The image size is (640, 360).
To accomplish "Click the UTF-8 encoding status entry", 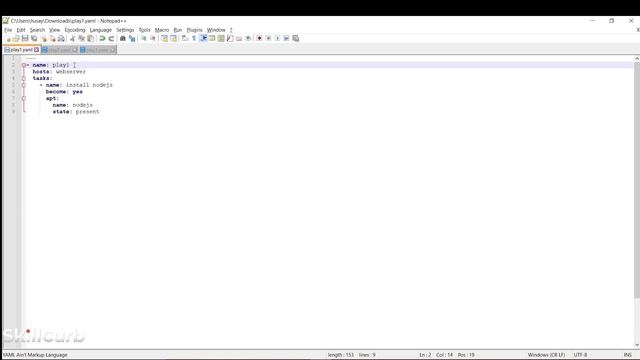I will pyautogui.click(x=580, y=355).
